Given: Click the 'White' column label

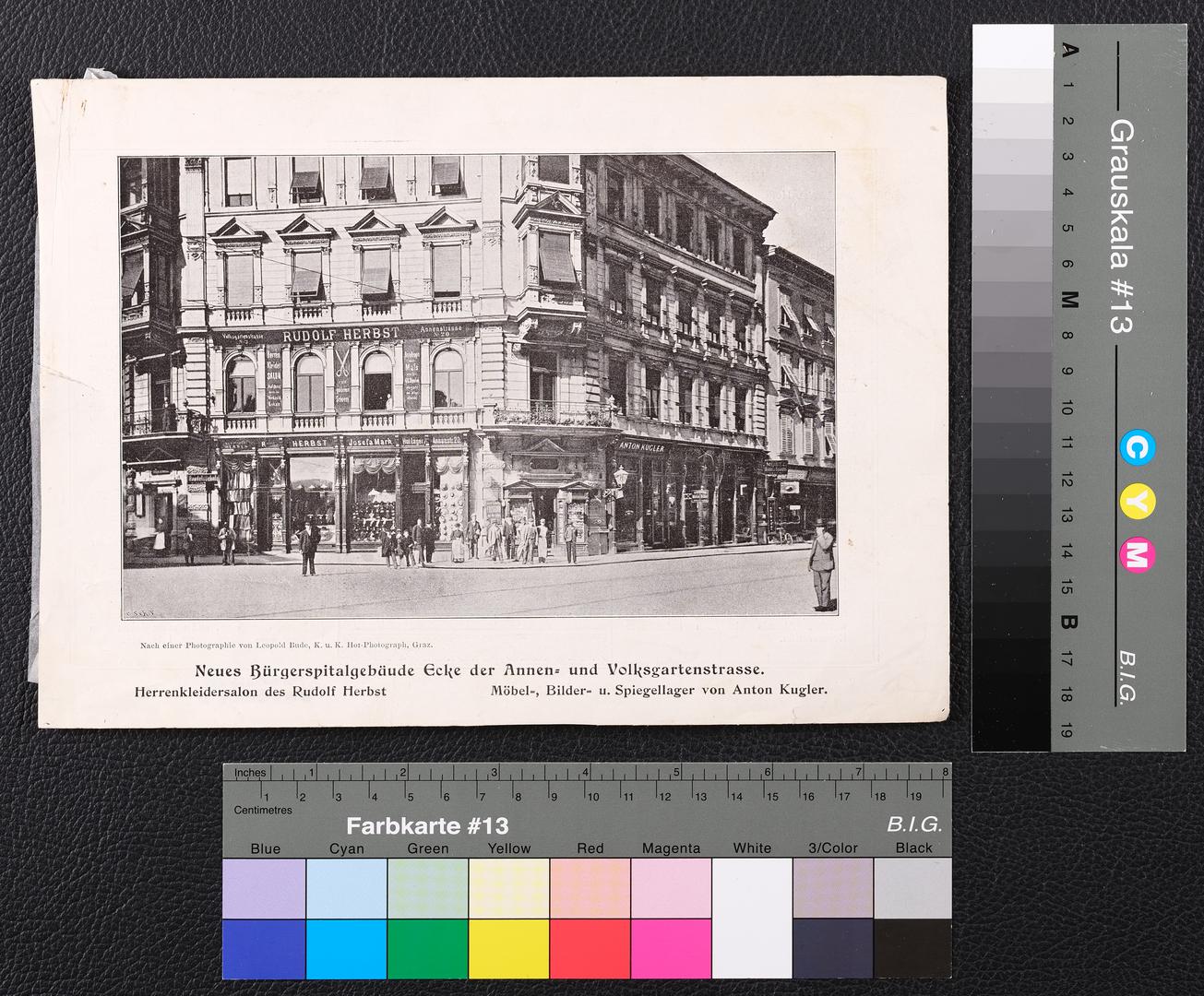Looking at the screenshot, I should tap(752, 848).
